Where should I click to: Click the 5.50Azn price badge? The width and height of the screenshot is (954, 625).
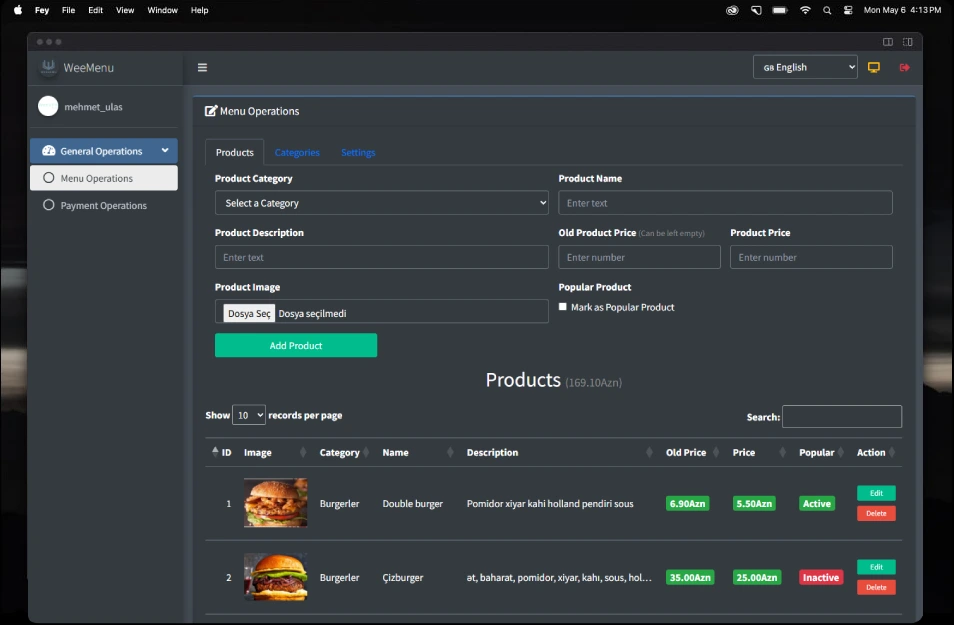[754, 503]
